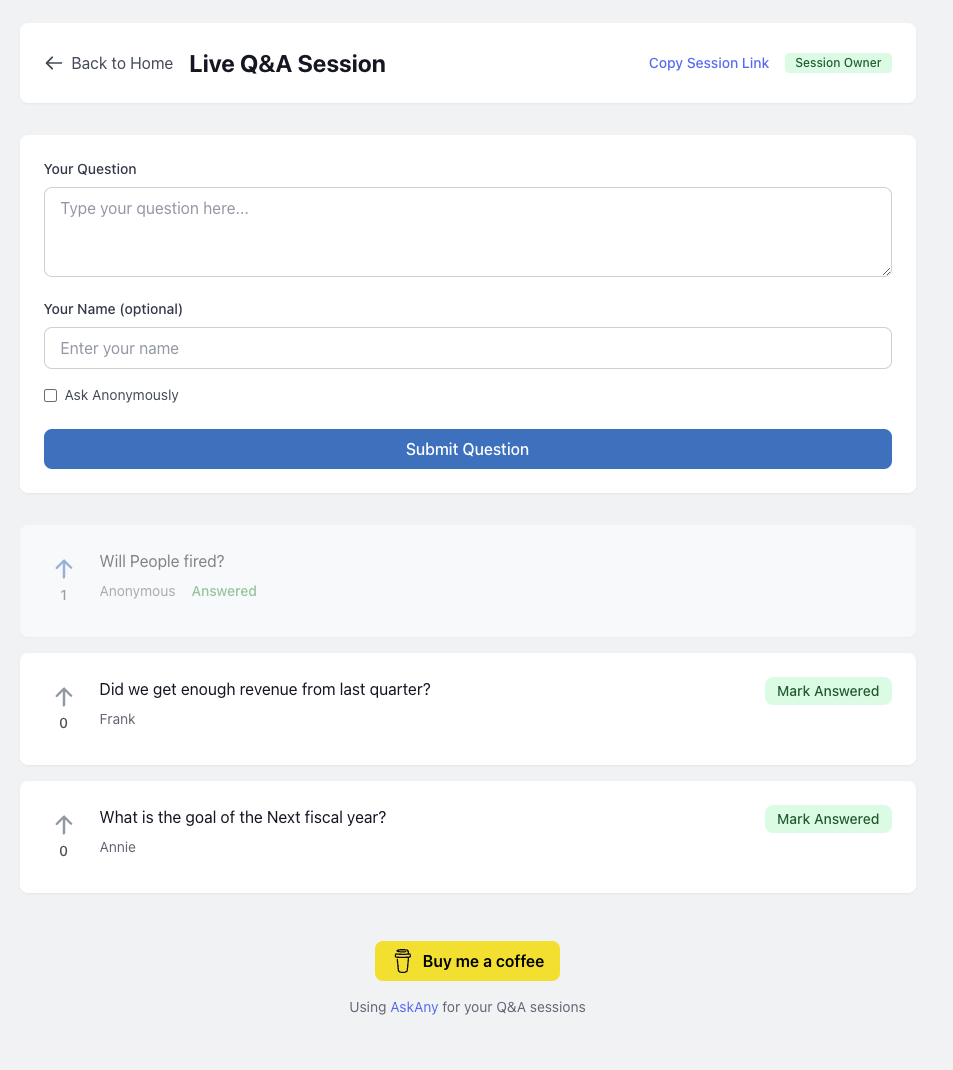Click the Session Owner badge
The height and width of the screenshot is (1070, 953).
pyautogui.click(x=838, y=63)
